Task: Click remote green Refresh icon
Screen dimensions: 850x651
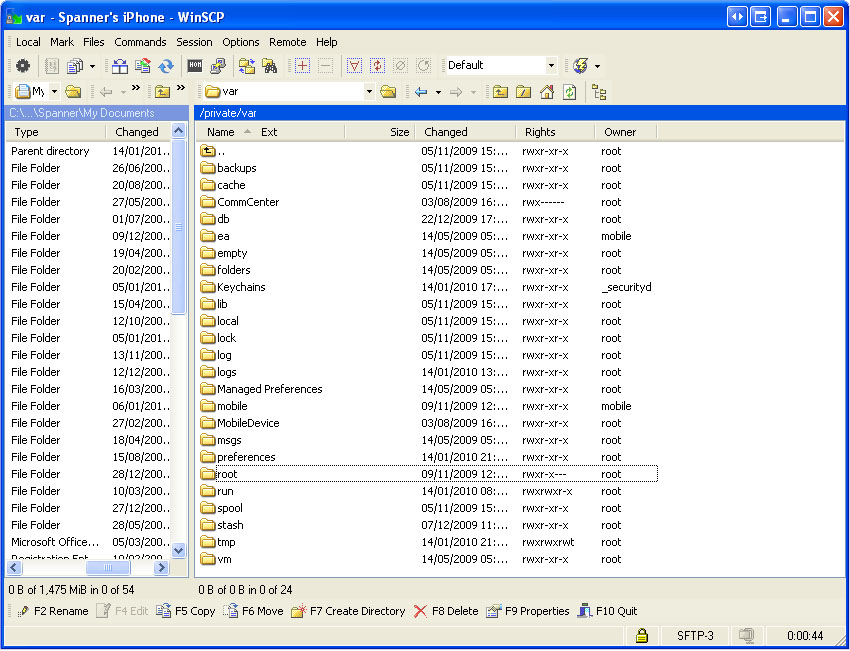Action: (569, 92)
